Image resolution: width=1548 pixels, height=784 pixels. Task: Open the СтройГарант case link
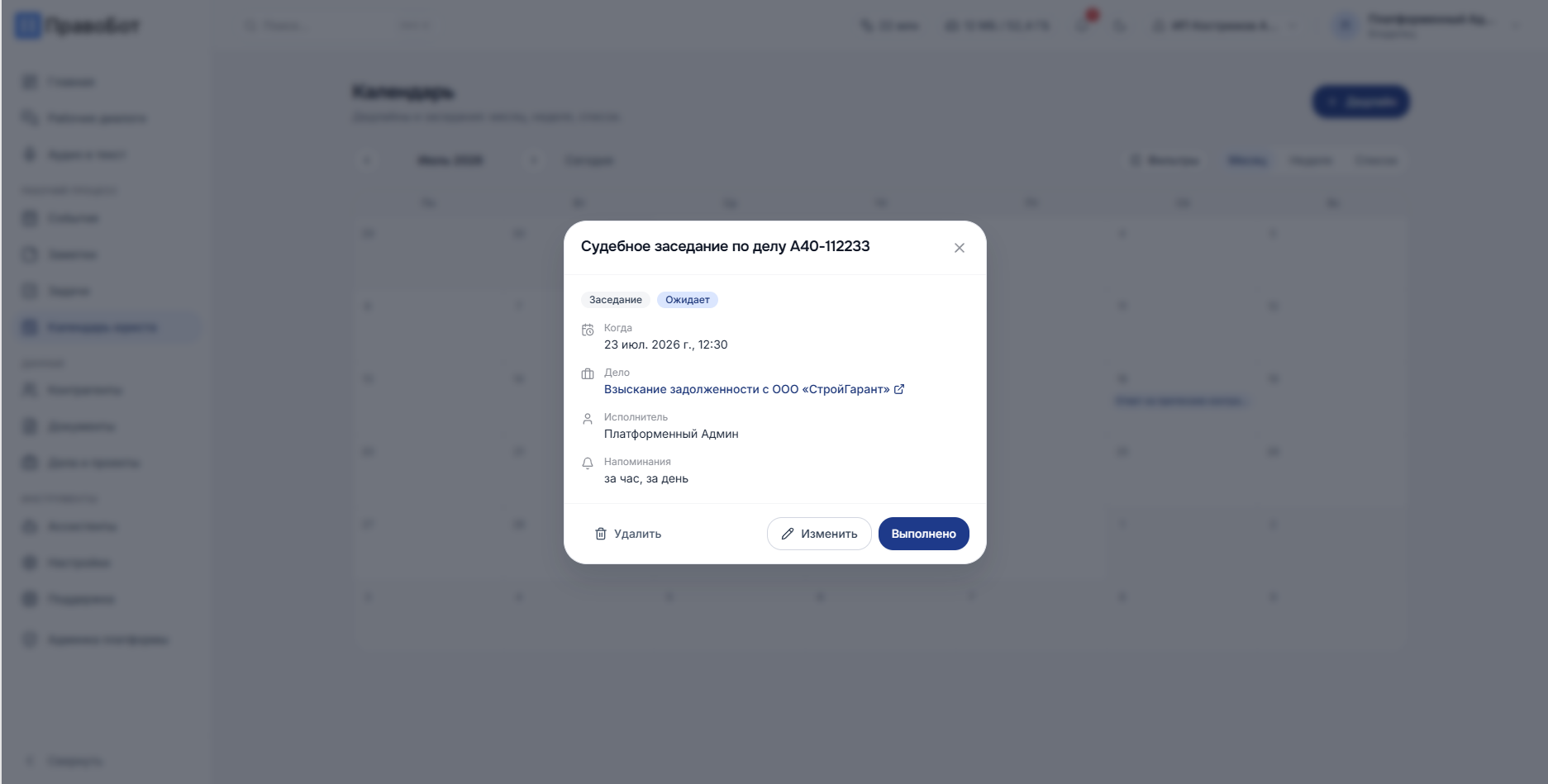coord(746,389)
